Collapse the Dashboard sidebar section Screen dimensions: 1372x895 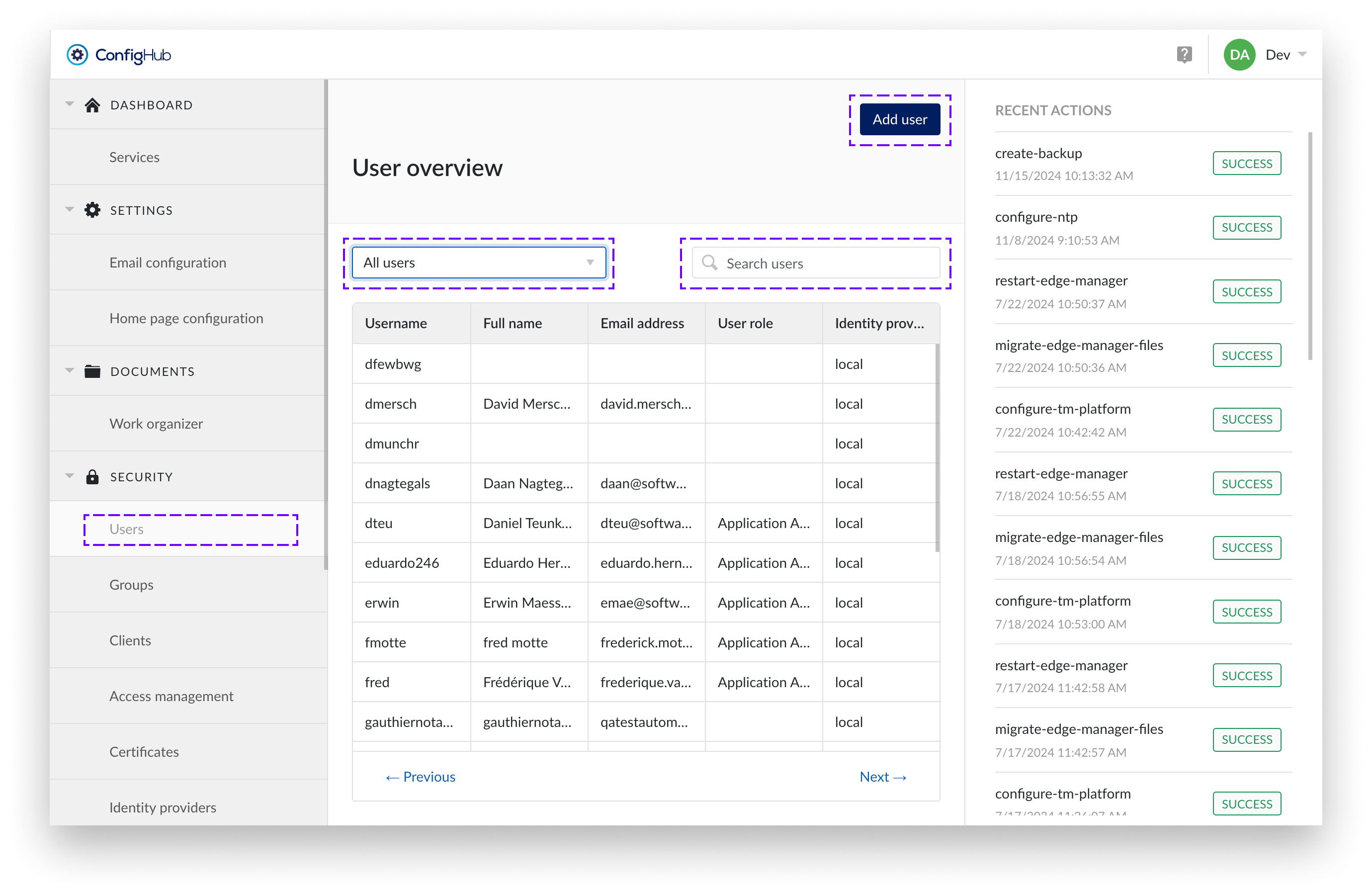(69, 104)
